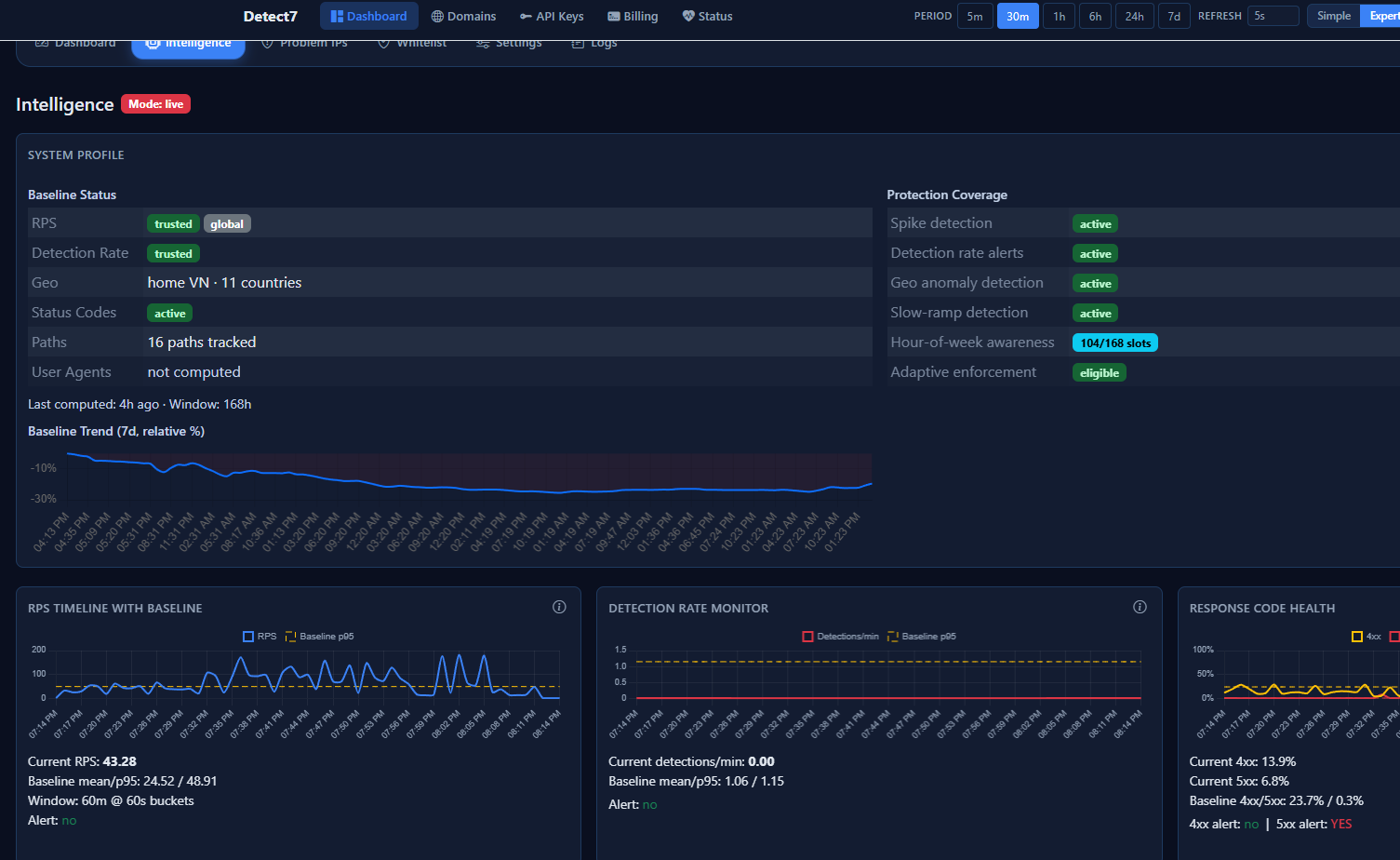Switch to Simple view mode

click(1333, 16)
